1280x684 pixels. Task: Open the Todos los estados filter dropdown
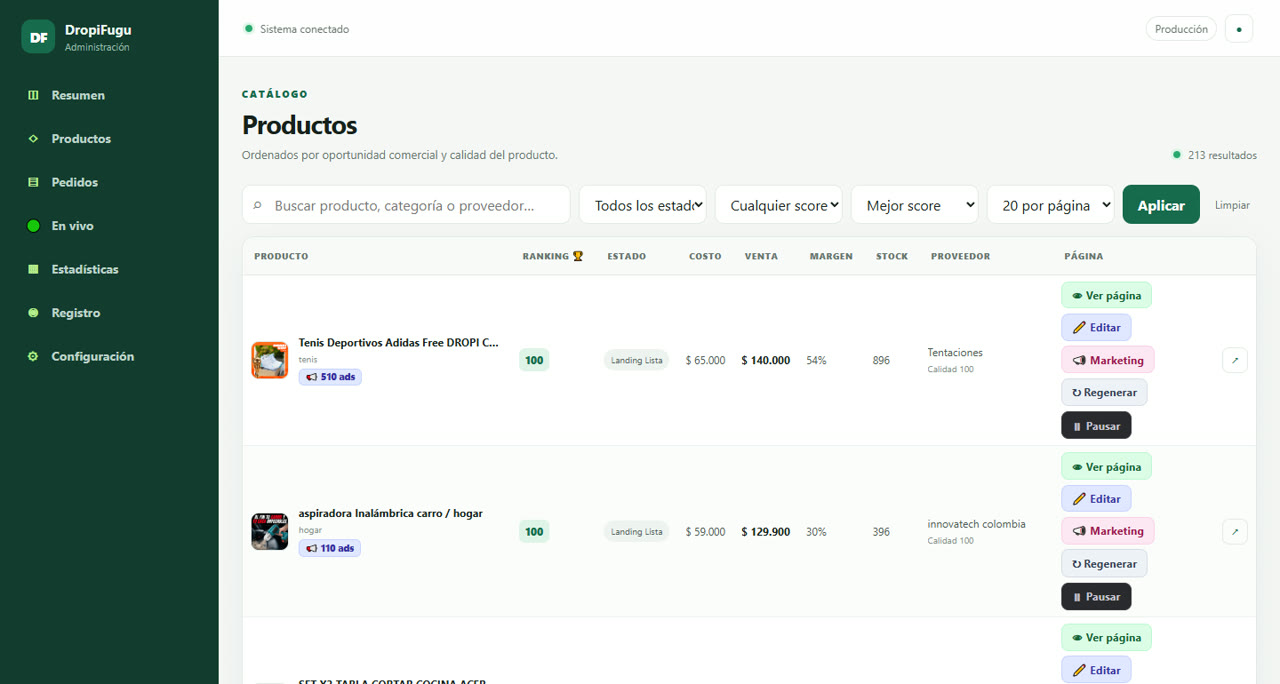point(643,205)
